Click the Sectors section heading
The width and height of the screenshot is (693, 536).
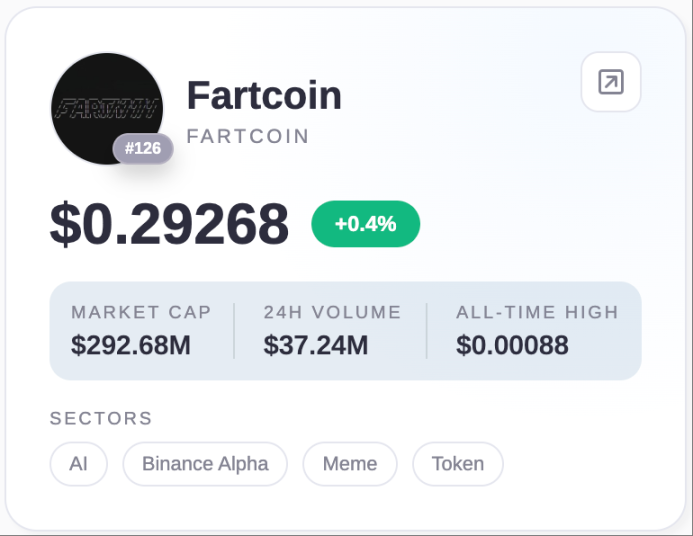point(101,418)
